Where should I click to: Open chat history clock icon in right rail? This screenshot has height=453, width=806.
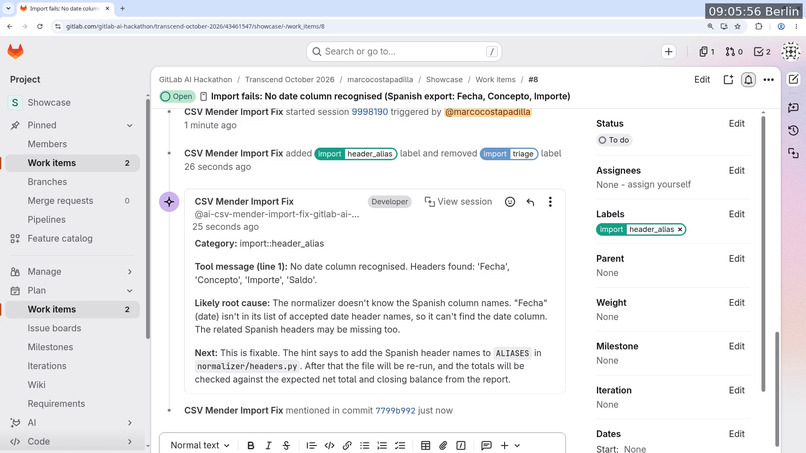(793, 130)
